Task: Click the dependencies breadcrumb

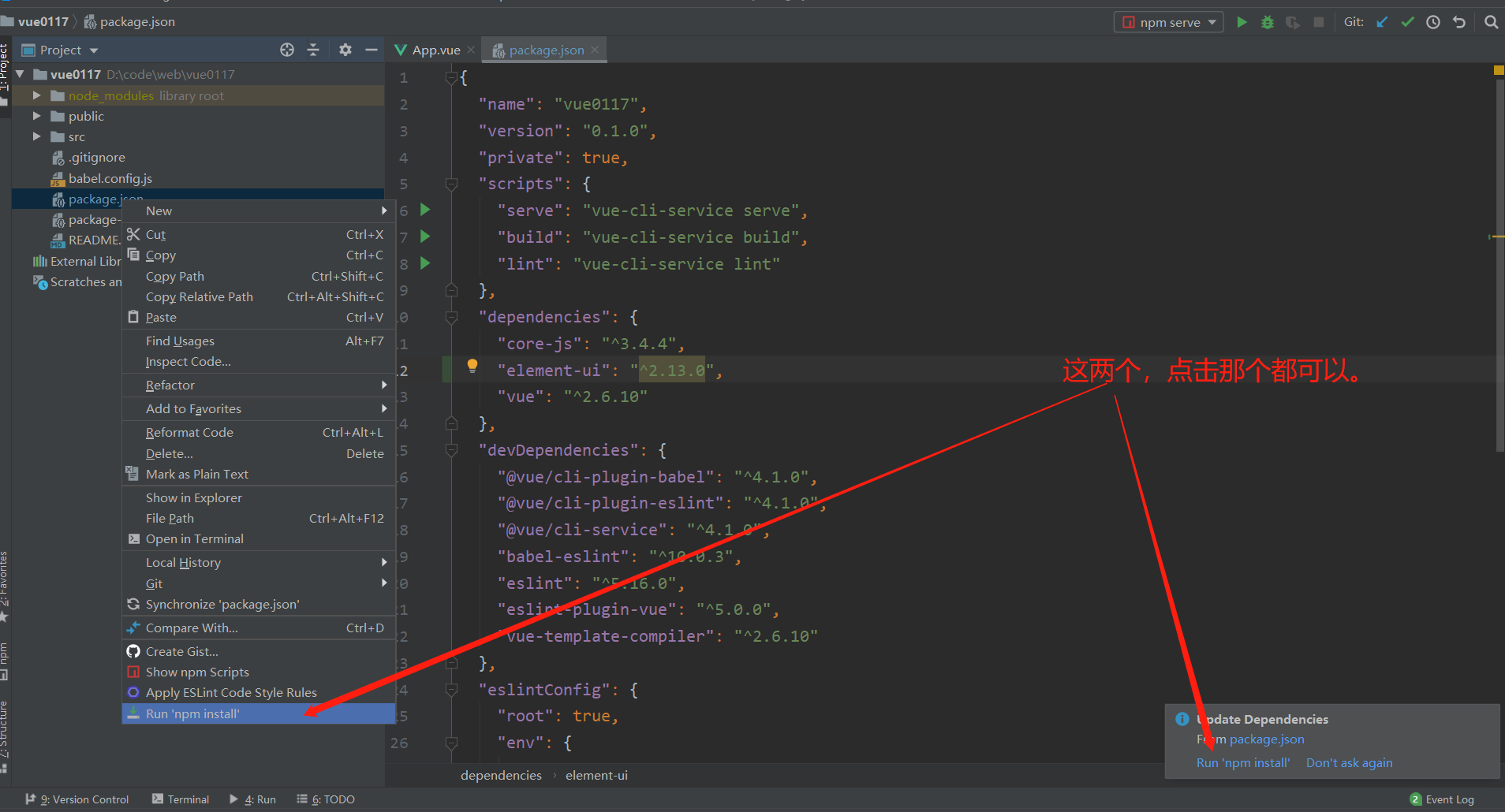Action: (x=501, y=775)
